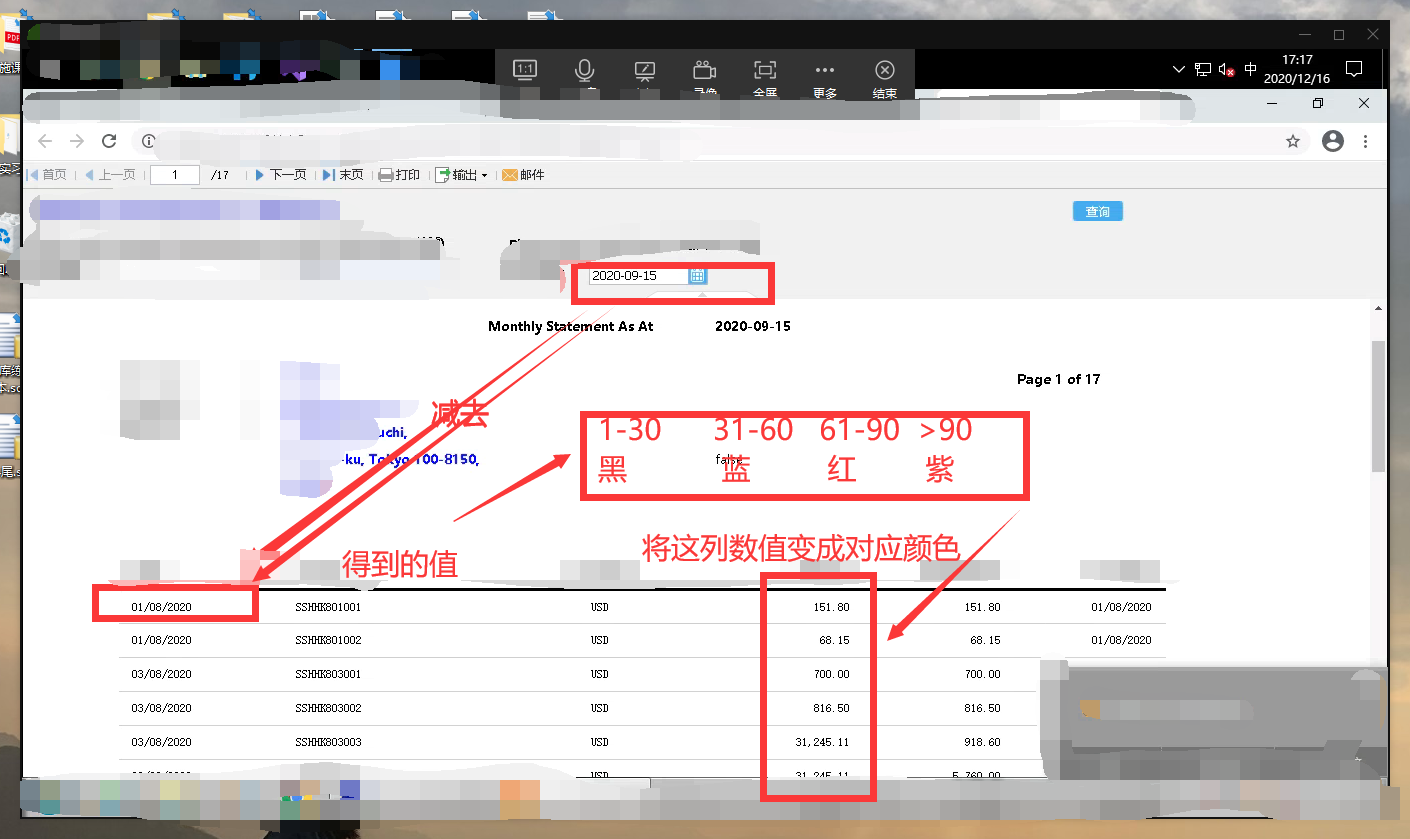Reload the browser page

tap(110, 141)
